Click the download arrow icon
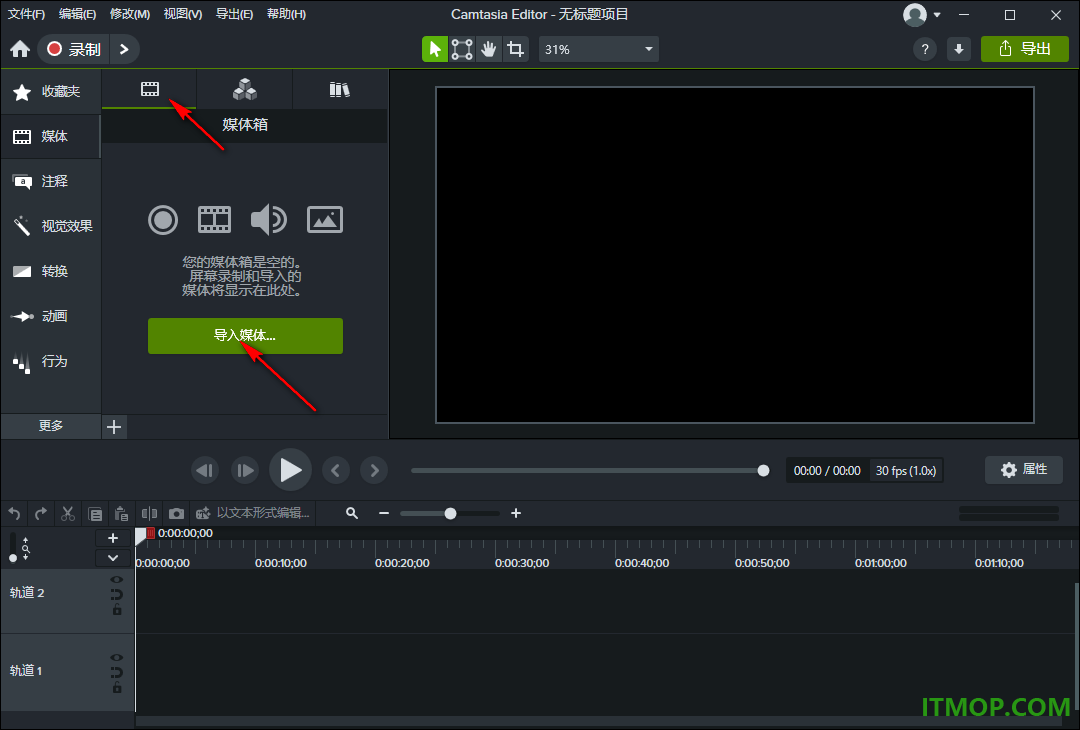 tap(959, 49)
